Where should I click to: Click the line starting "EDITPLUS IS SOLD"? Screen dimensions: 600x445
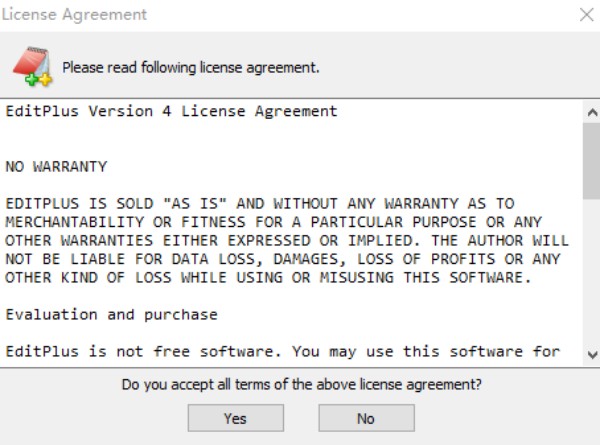[260, 203]
